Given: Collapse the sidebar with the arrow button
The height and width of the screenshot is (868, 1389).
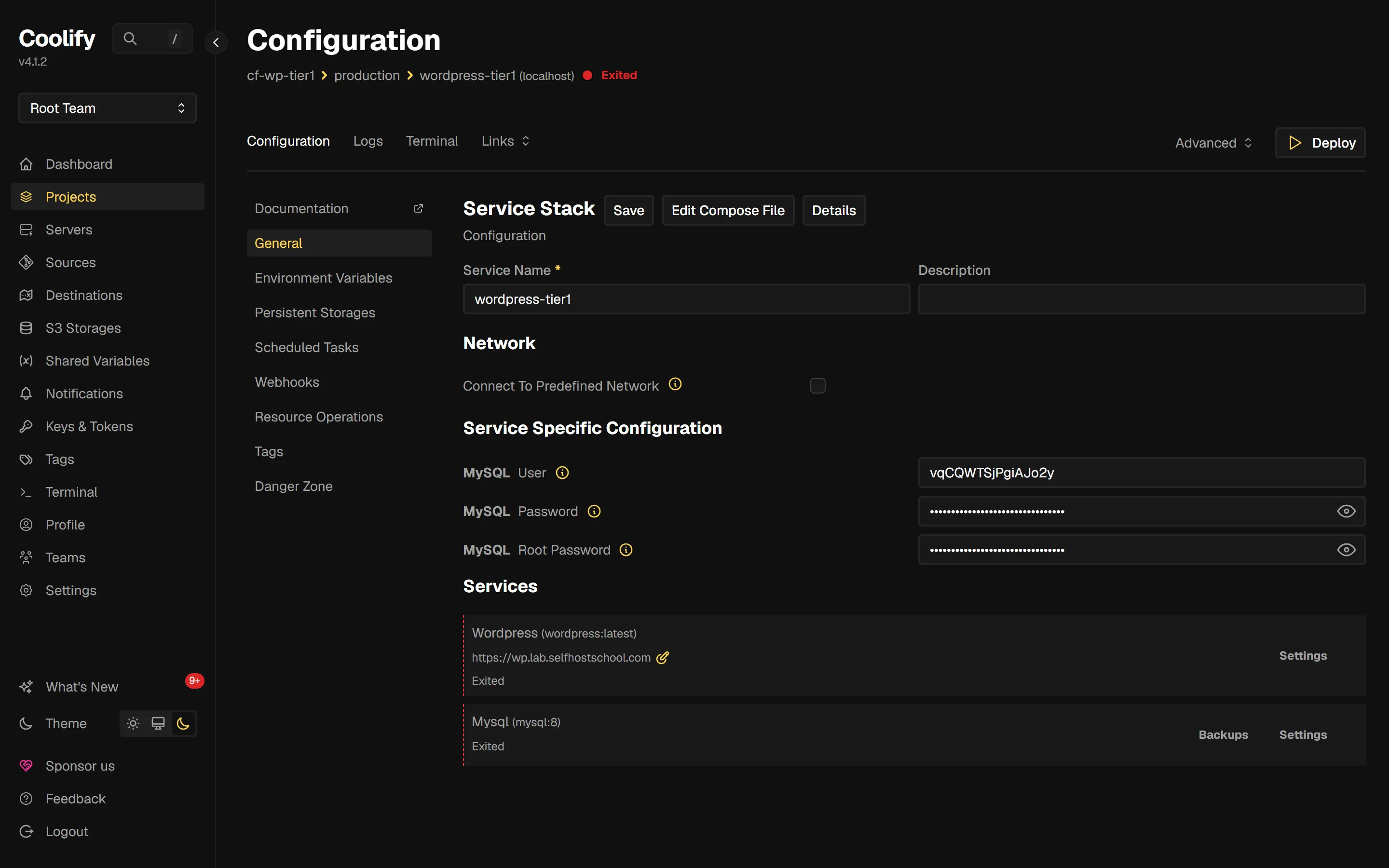Looking at the screenshot, I should click(216, 42).
